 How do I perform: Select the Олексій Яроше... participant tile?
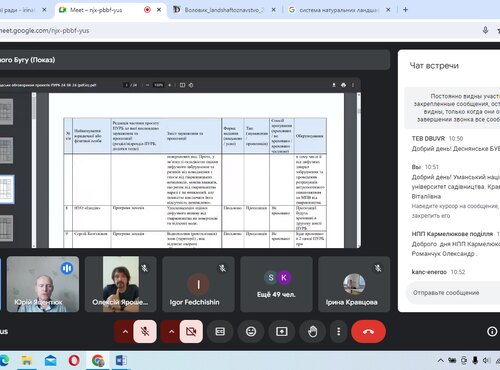click(121, 284)
